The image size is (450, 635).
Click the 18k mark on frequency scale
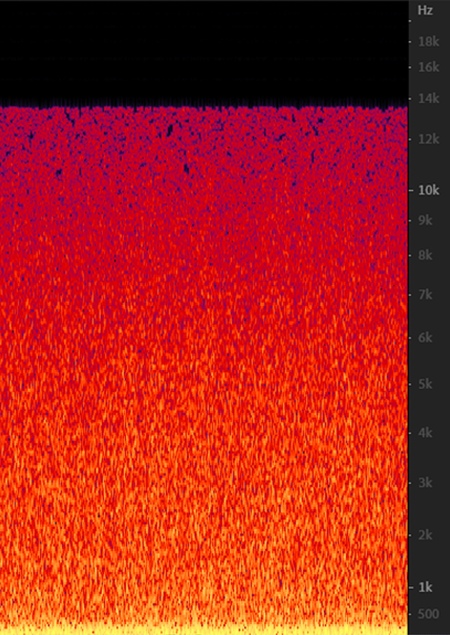click(429, 42)
